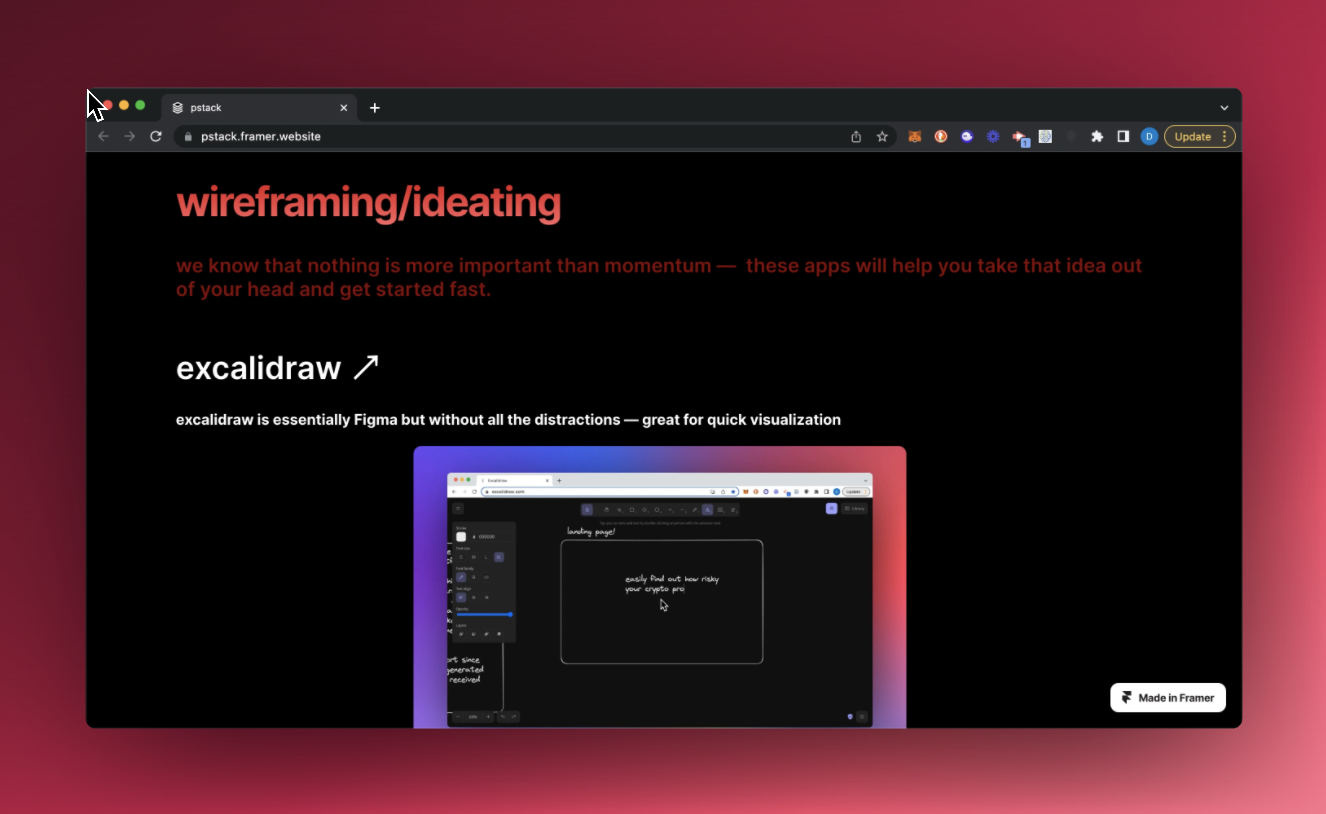Click the share icon in the address bar
Screen dimensions: 1326x814
click(856, 137)
